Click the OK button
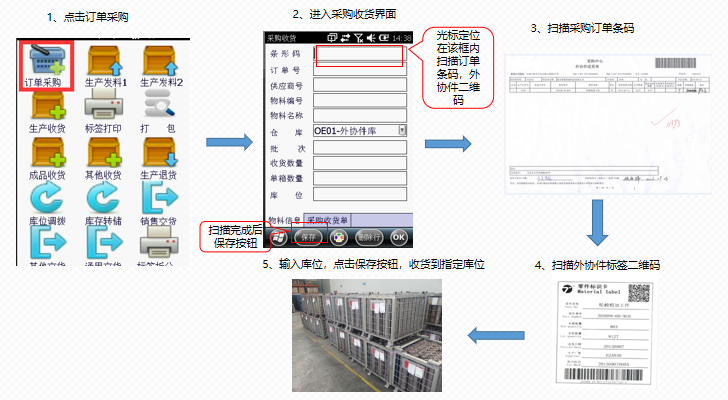Screen dimensions: 728x400 click(x=399, y=238)
